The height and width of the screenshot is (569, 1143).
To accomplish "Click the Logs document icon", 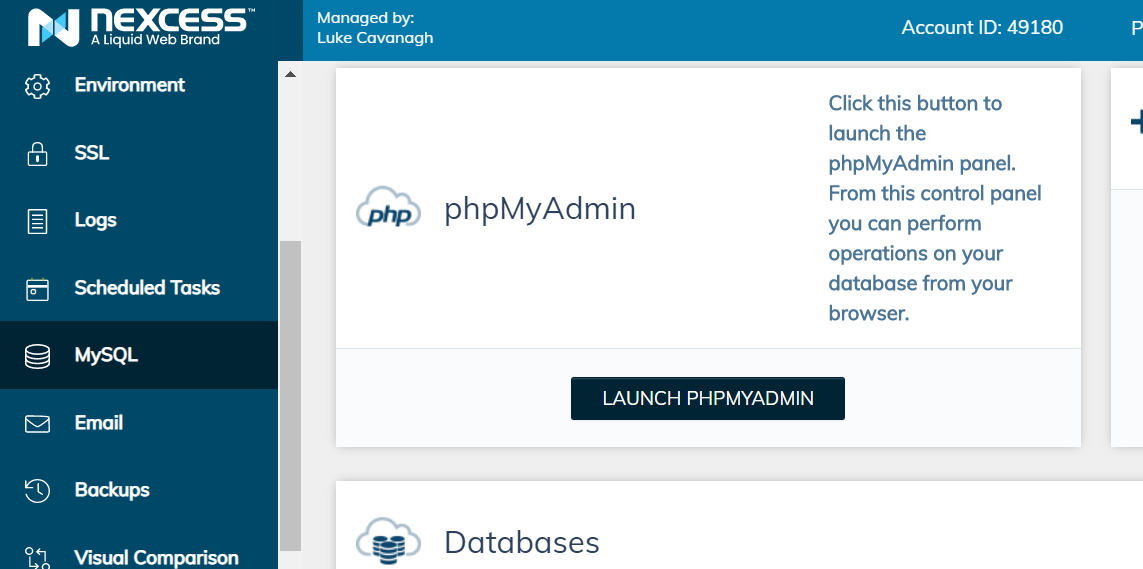I will (x=37, y=221).
